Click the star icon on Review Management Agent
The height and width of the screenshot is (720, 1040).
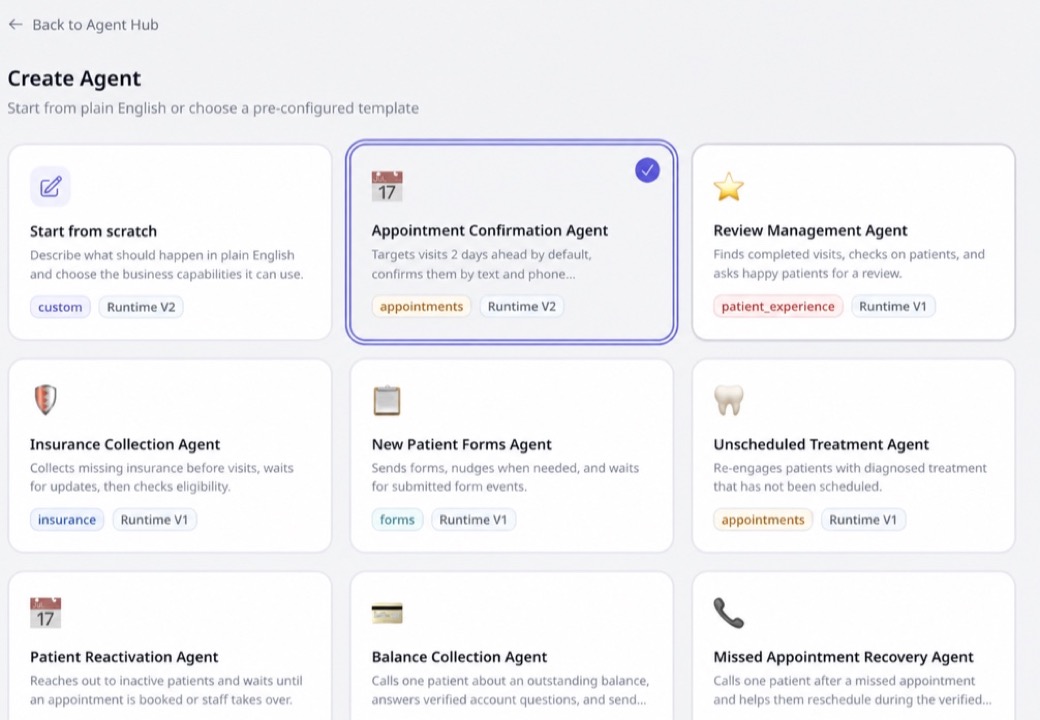[x=729, y=186]
